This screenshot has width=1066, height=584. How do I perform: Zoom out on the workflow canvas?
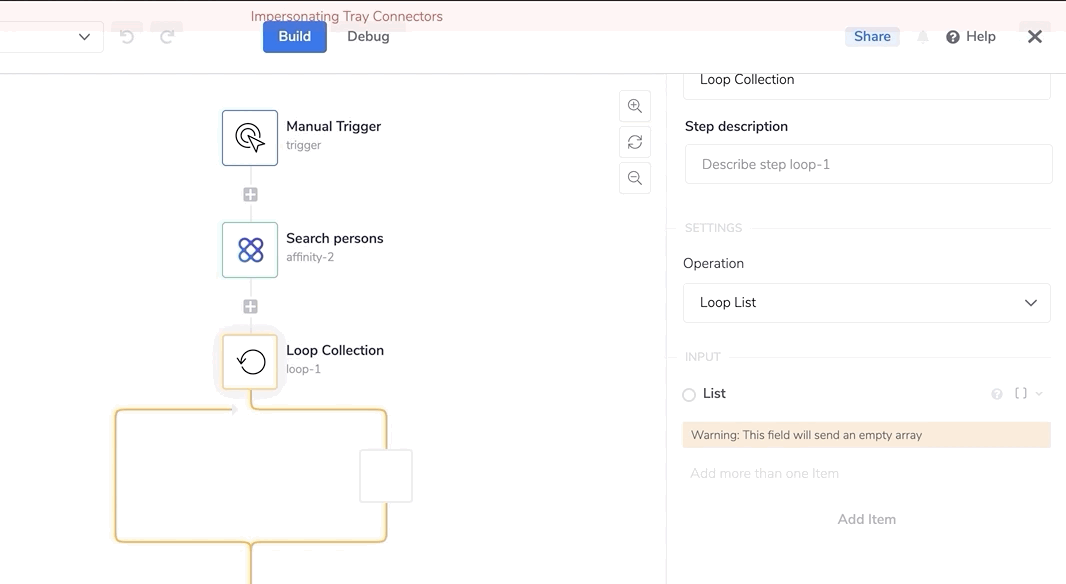pyautogui.click(x=635, y=178)
